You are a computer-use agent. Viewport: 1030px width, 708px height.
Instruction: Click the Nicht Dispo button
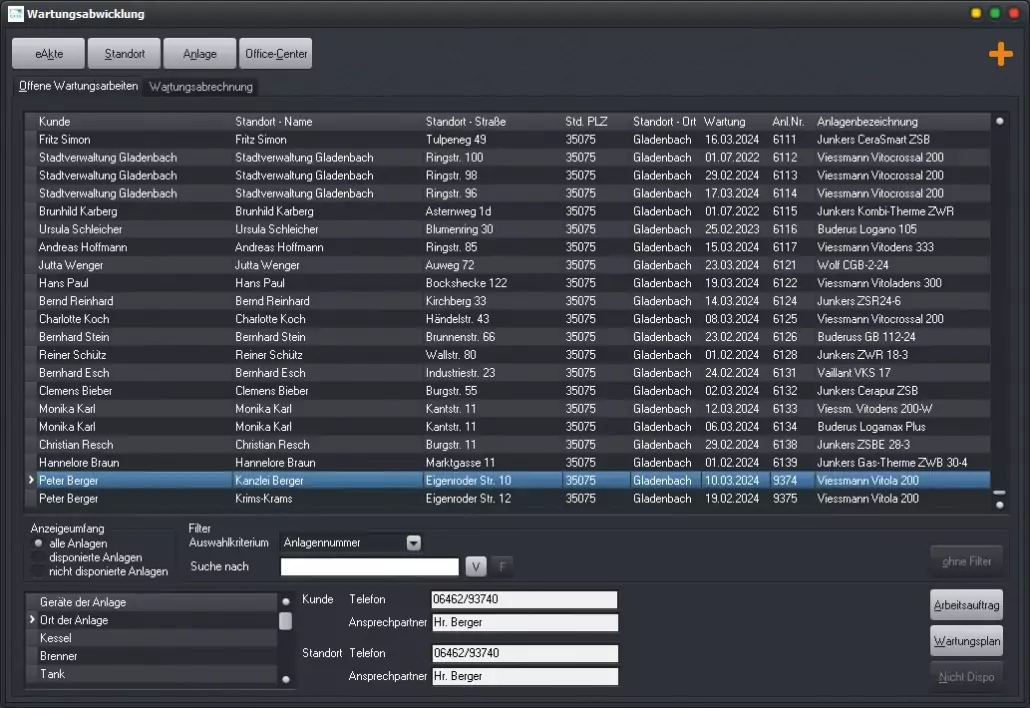click(x=966, y=676)
